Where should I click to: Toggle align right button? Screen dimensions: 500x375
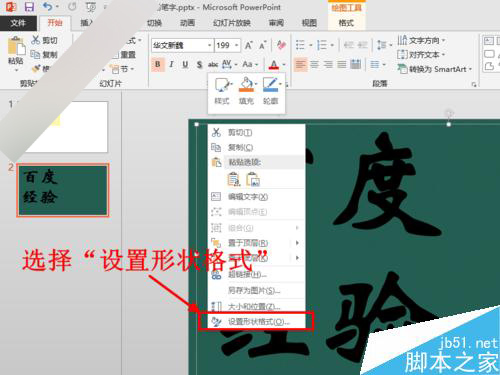coord(328,64)
